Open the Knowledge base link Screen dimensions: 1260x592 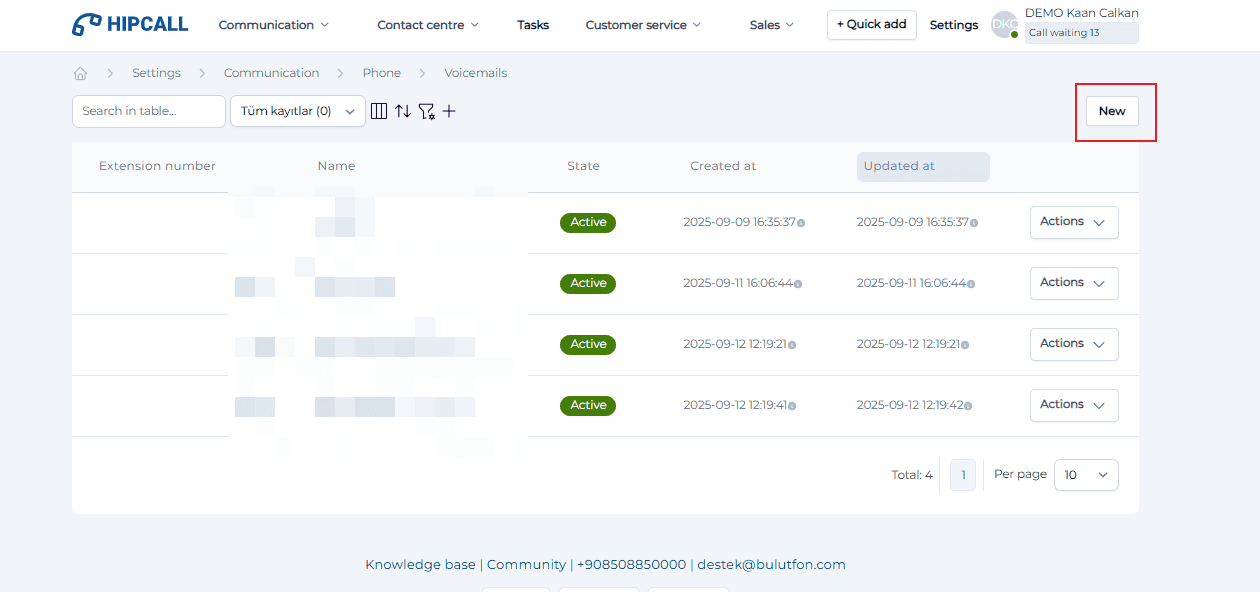pos(420,565)
